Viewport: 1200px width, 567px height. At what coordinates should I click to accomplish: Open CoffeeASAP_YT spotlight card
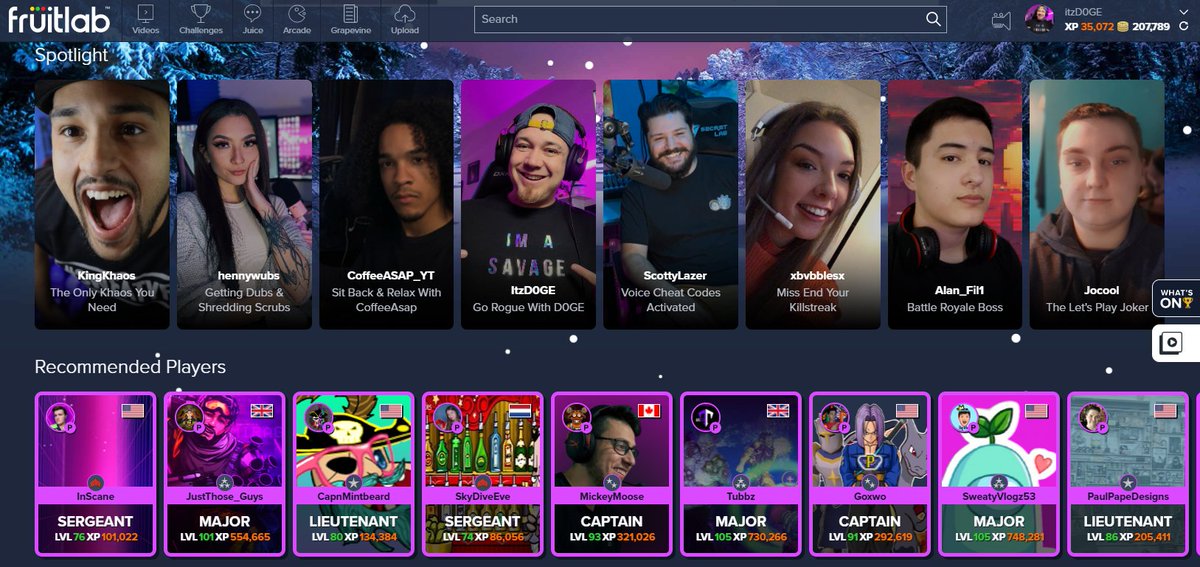tap(386, 205)
